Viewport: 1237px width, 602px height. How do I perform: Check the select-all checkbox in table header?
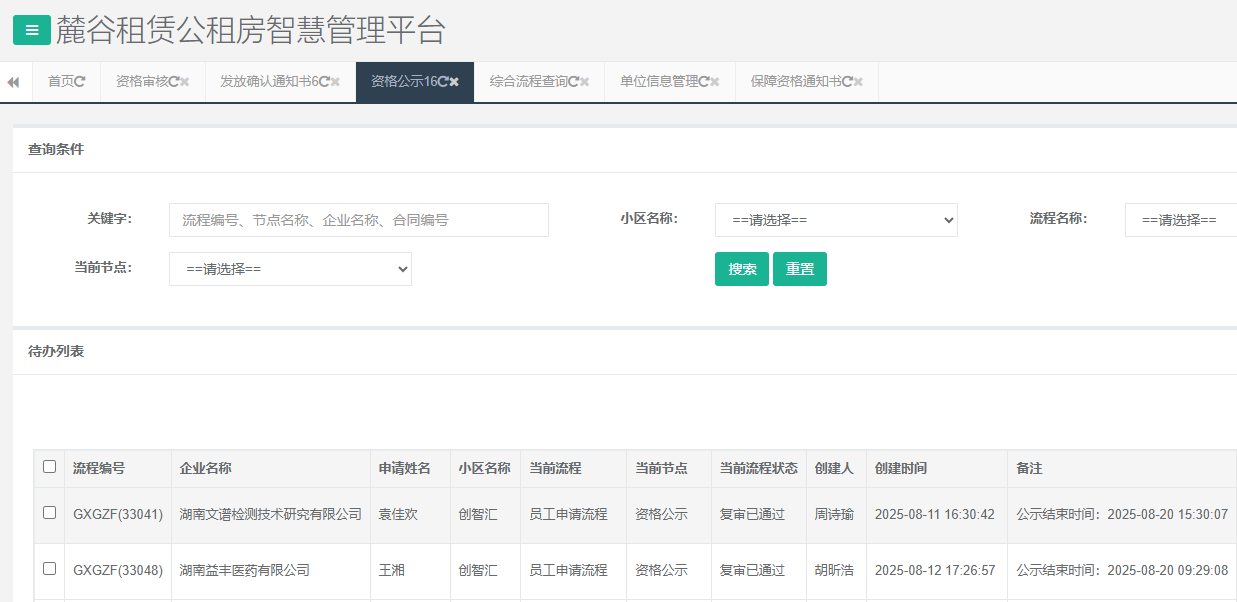click(50, 467)
